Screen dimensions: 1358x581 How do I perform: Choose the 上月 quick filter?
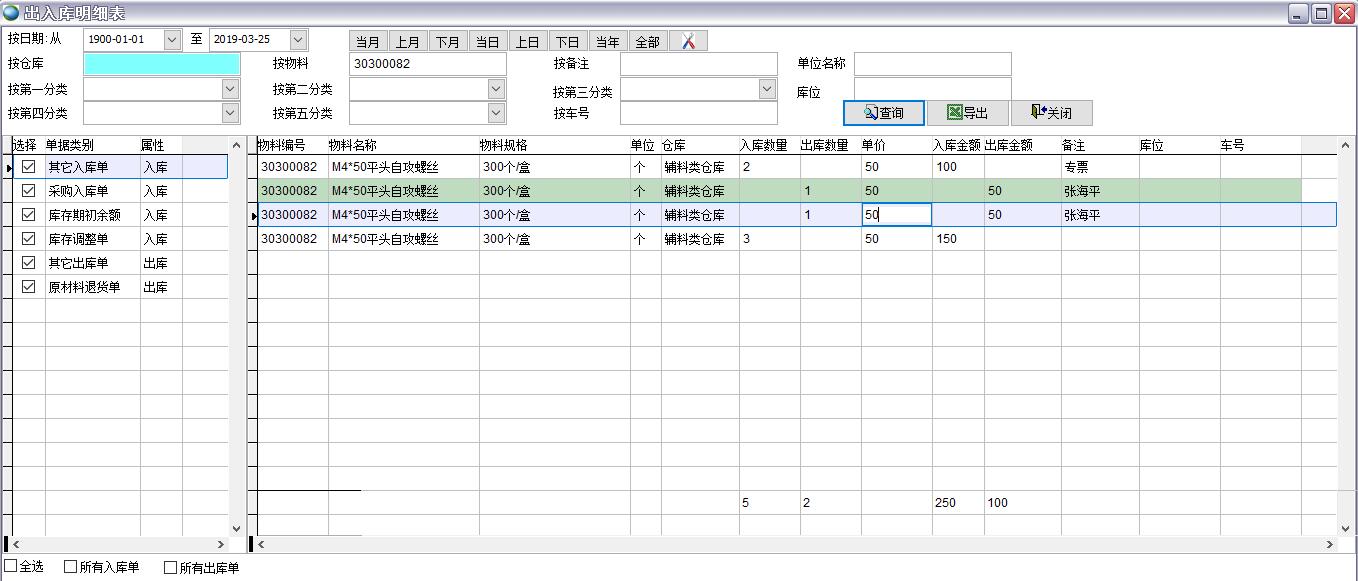(407, 42)
